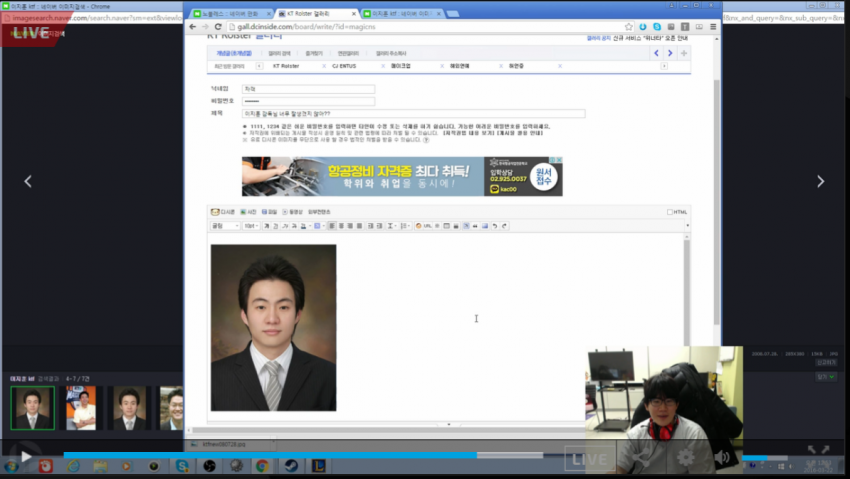Image resolution: width=850 pixels, height=479 pixels.
Task: Open the Chrome menu hamburger icon
Action: (713, 27)
